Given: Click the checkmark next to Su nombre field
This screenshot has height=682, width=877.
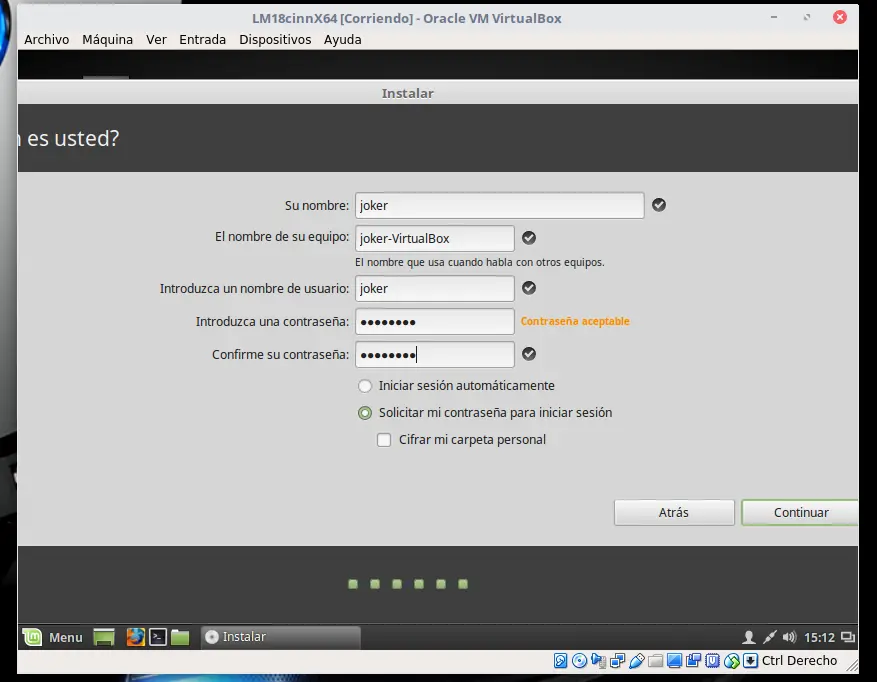Looking at the screenshot, I should pos(659,205).
